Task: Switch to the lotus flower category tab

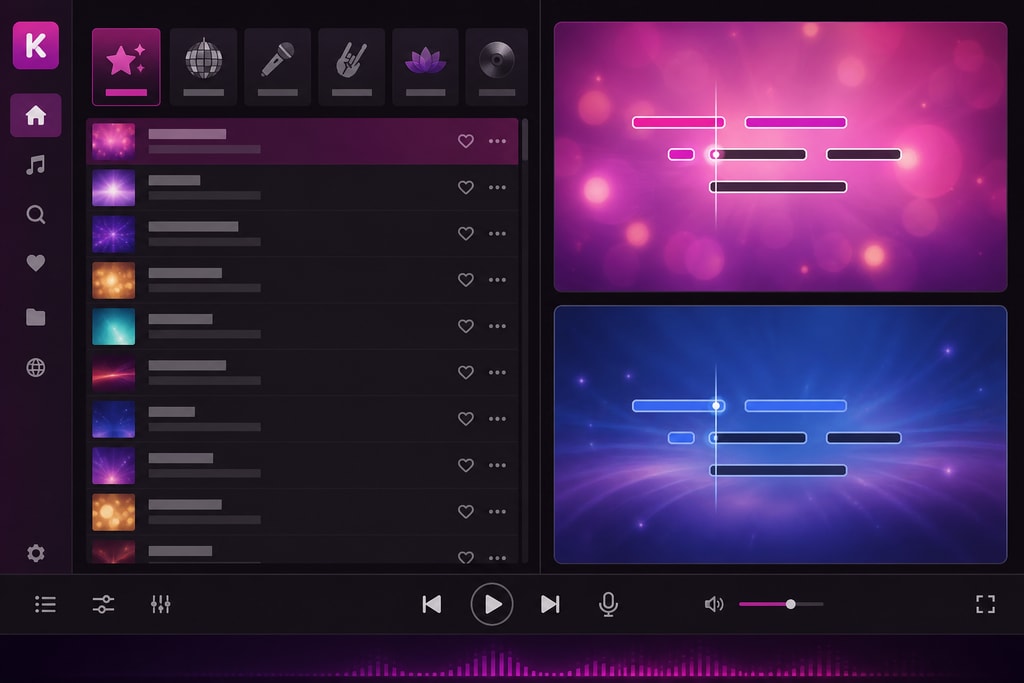Action: pos(425,67)
